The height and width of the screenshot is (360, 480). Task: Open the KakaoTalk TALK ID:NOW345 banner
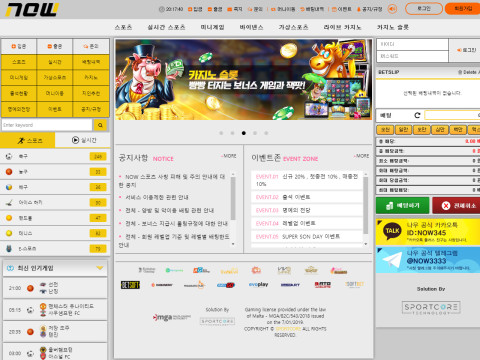[x=428, y=232]
